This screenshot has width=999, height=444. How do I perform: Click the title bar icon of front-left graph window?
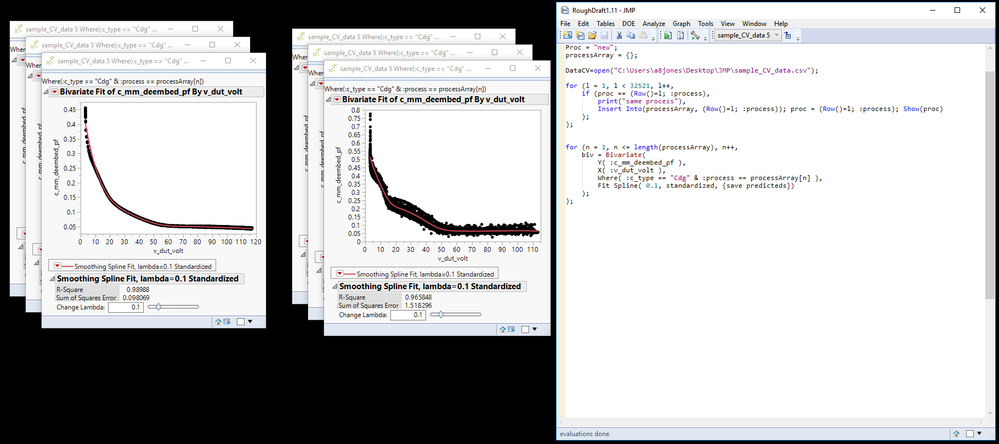point(50,61)
